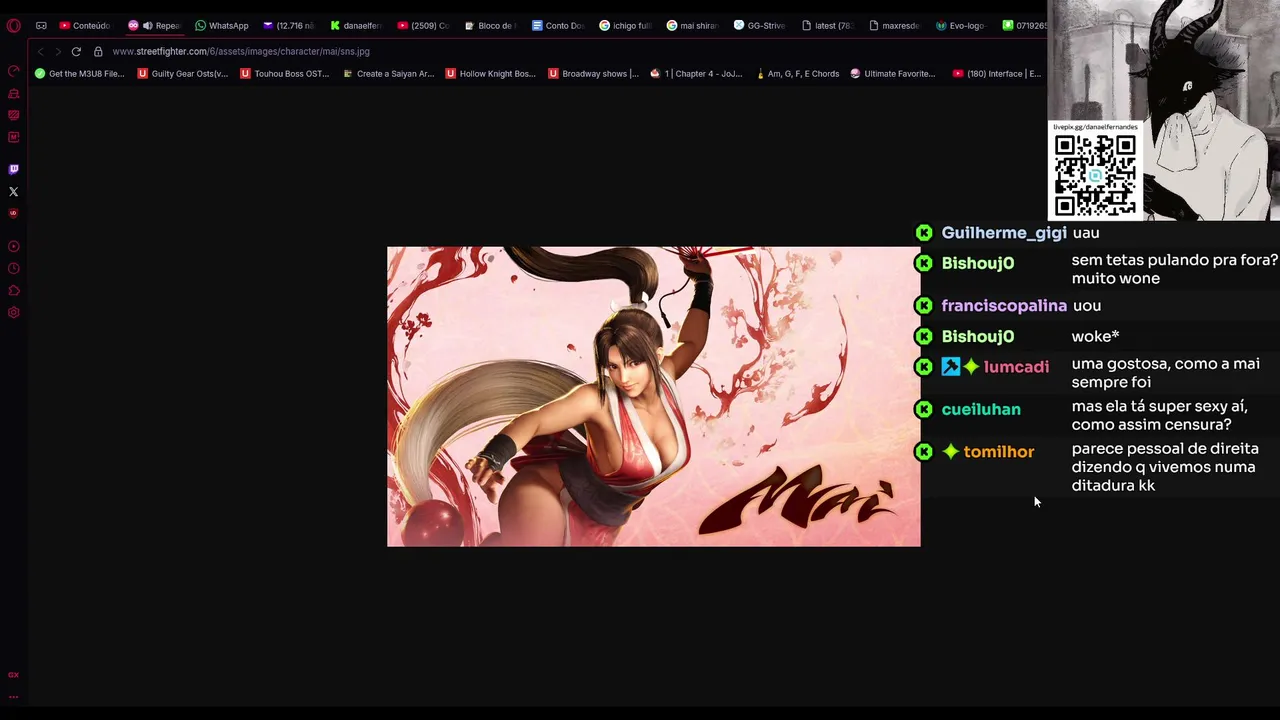The width and height of the screenshot is (1280, 720).
Task: Switch to the latest (78 tab
Action: 827,26
